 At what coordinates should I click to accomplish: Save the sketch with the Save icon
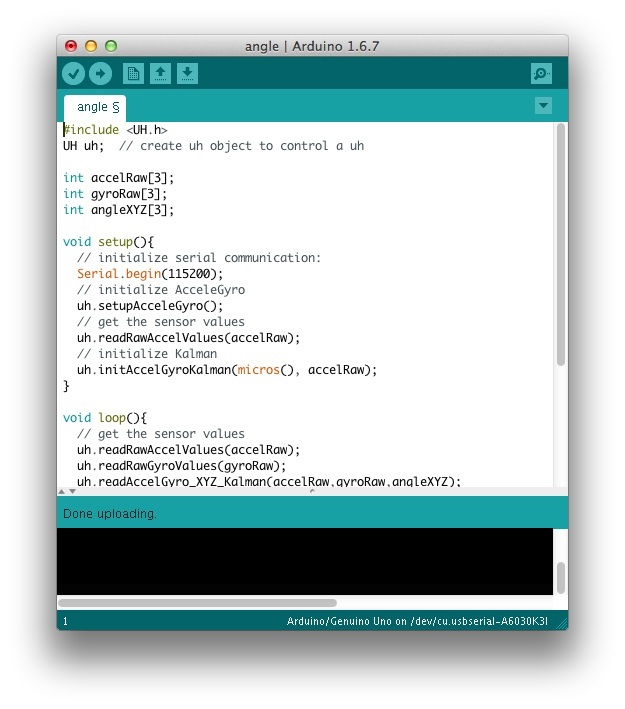[x=187, y=74]
